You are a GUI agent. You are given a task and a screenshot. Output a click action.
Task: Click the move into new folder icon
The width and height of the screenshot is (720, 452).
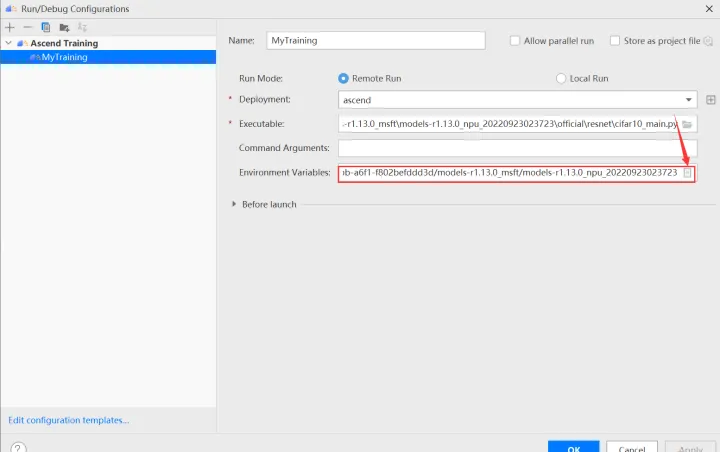[63, 27]
